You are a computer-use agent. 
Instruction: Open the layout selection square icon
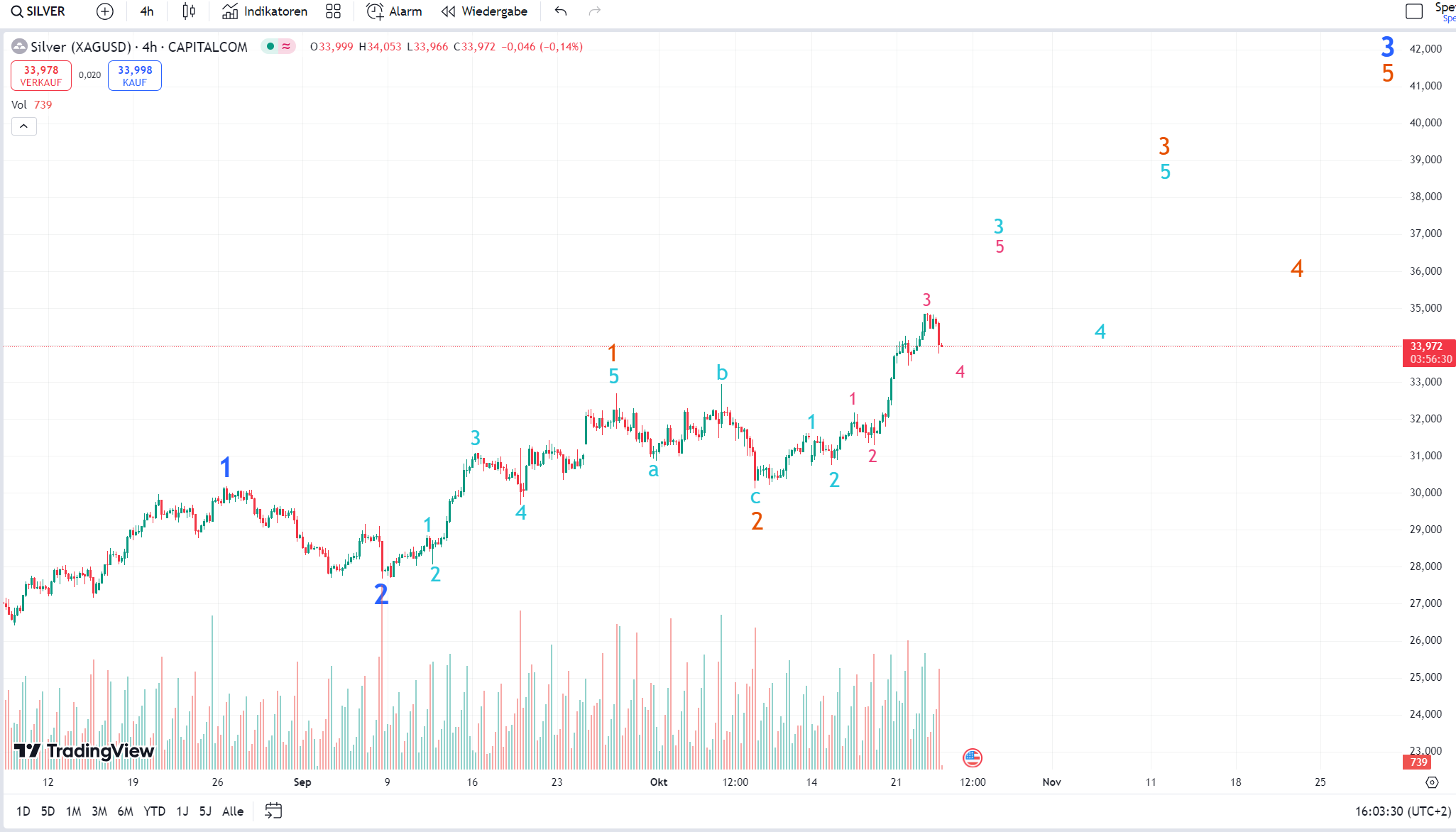pos(1414,11)
